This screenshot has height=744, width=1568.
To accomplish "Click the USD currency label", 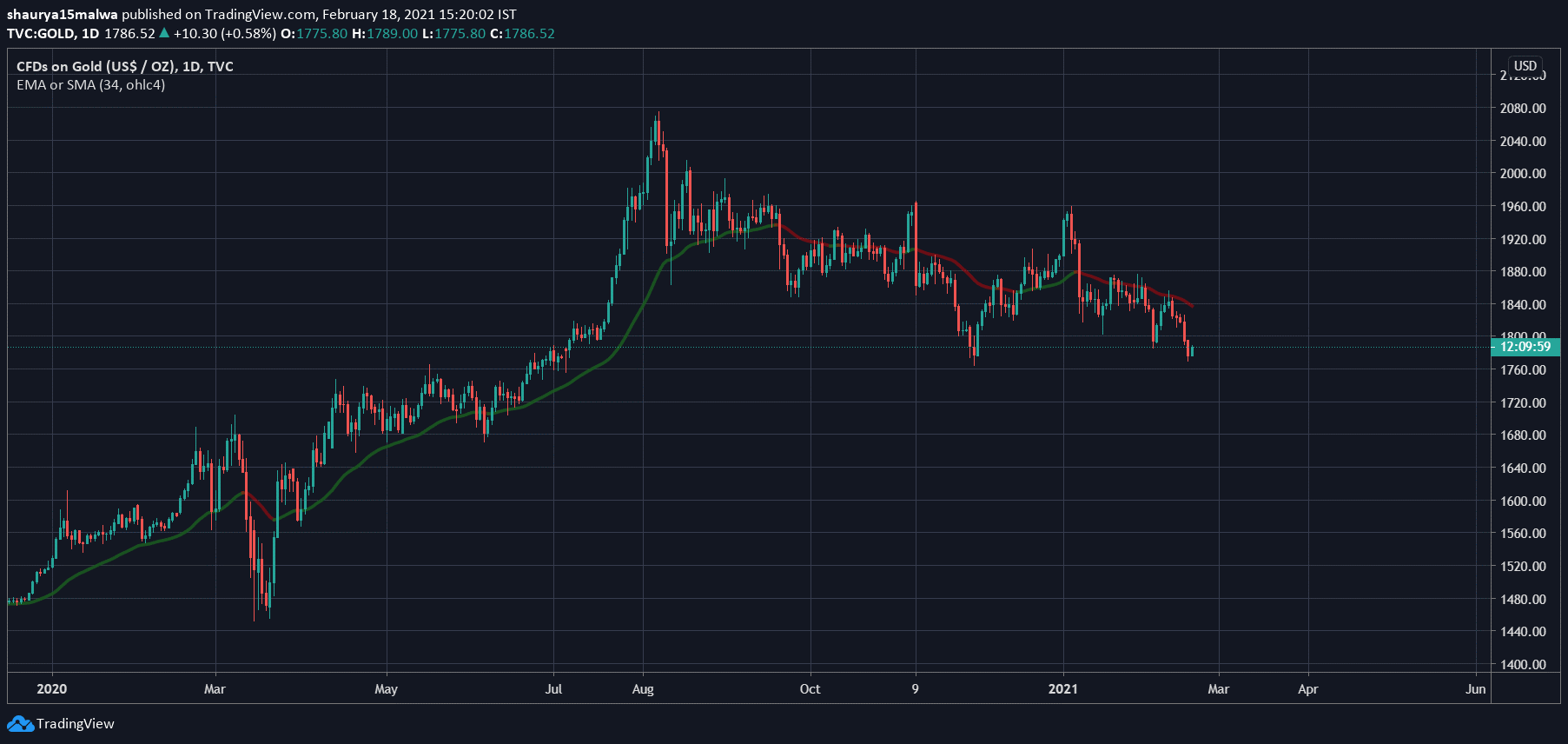I will pos(1525,66).
